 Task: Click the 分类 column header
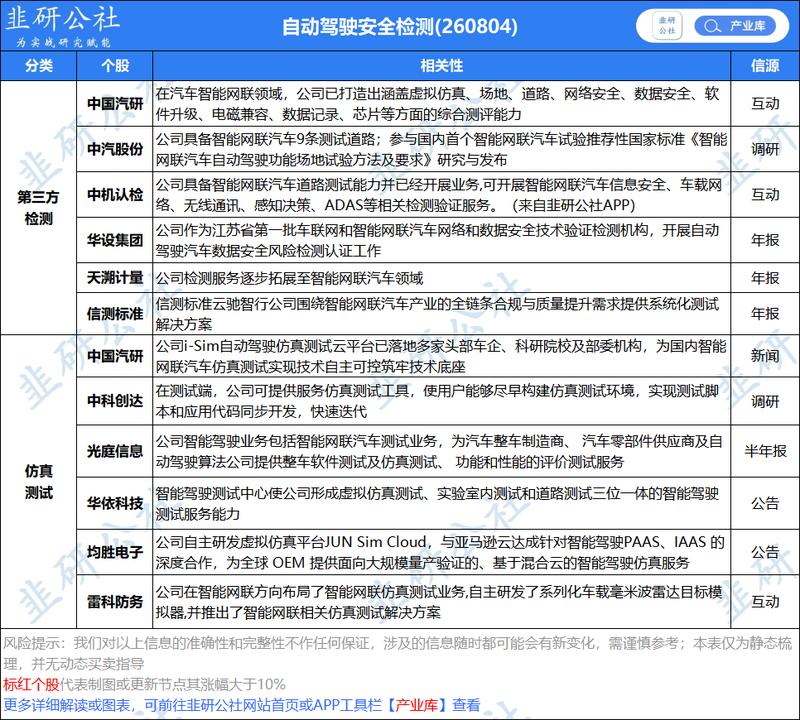click(39, 65)
